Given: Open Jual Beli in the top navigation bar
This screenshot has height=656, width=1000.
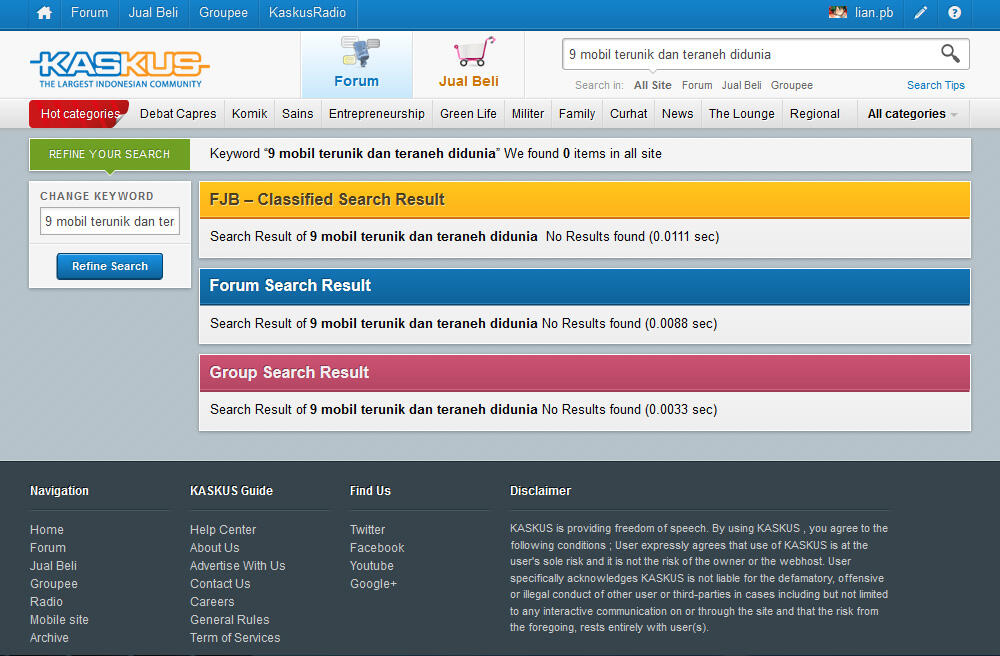Looking at the screenshot, I should point(153,13).
